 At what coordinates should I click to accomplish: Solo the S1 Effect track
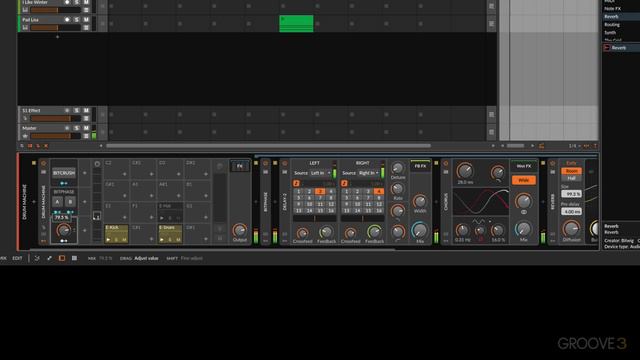(x=77, y=111)
